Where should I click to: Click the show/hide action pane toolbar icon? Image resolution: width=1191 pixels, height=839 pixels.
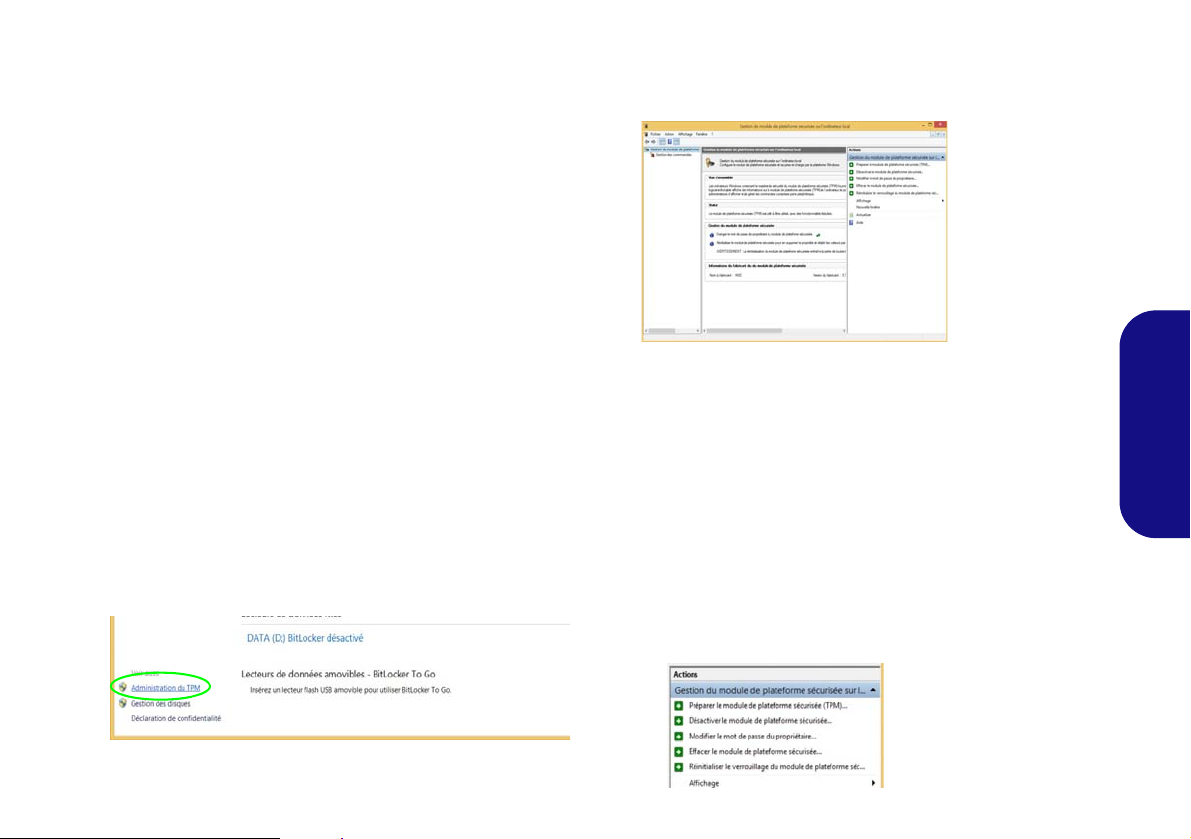click(x=677, y=141)
